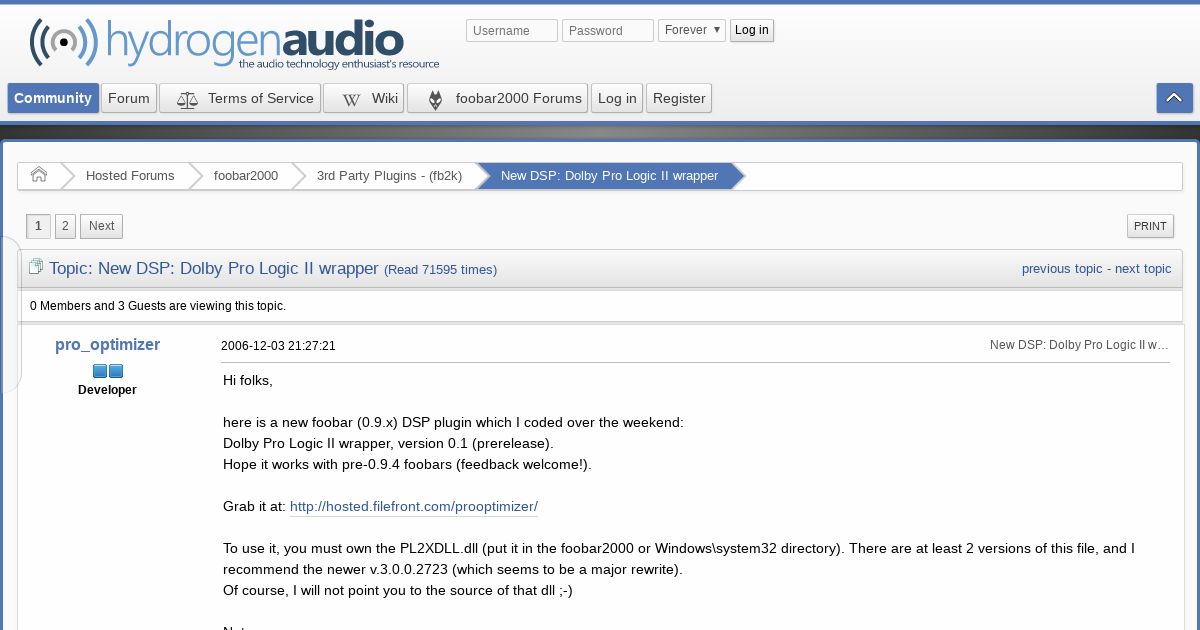Open pro_optimizer's profile link
The image size is (1200, 630).
coord(107,345)
